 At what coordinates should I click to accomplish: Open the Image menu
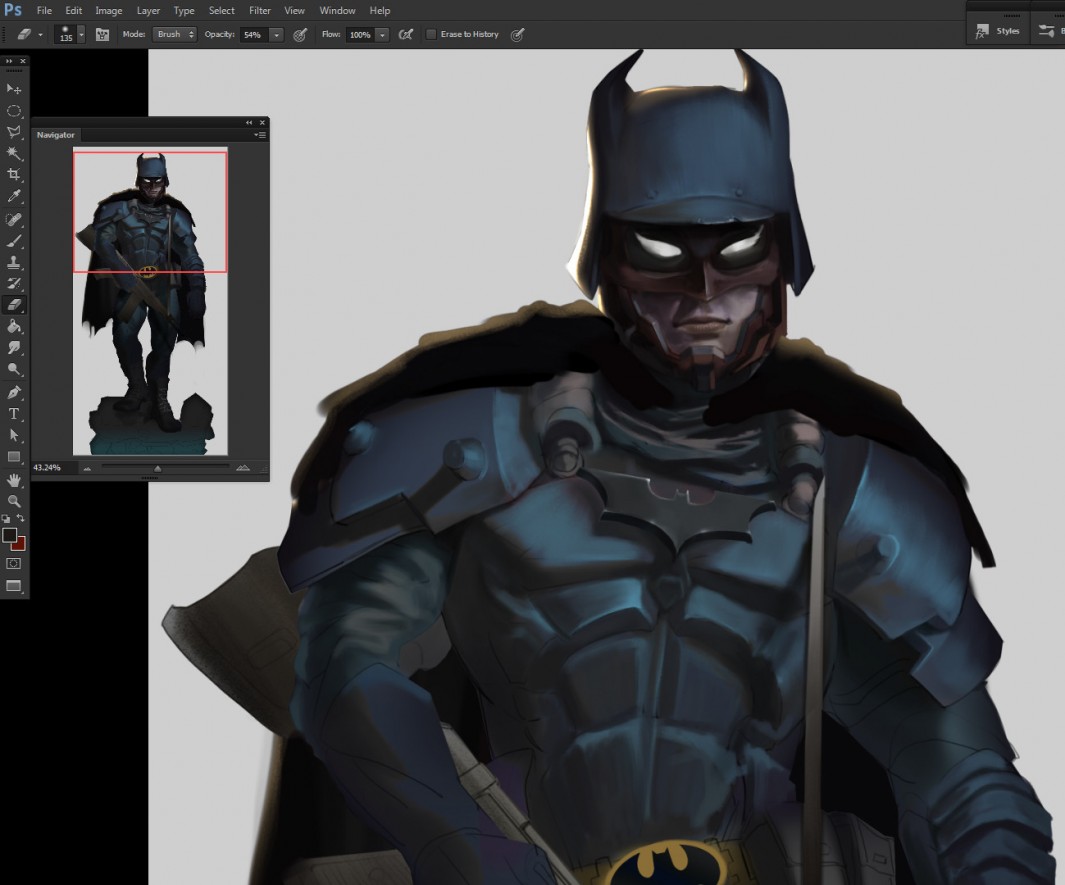click(x=109, y=10)
